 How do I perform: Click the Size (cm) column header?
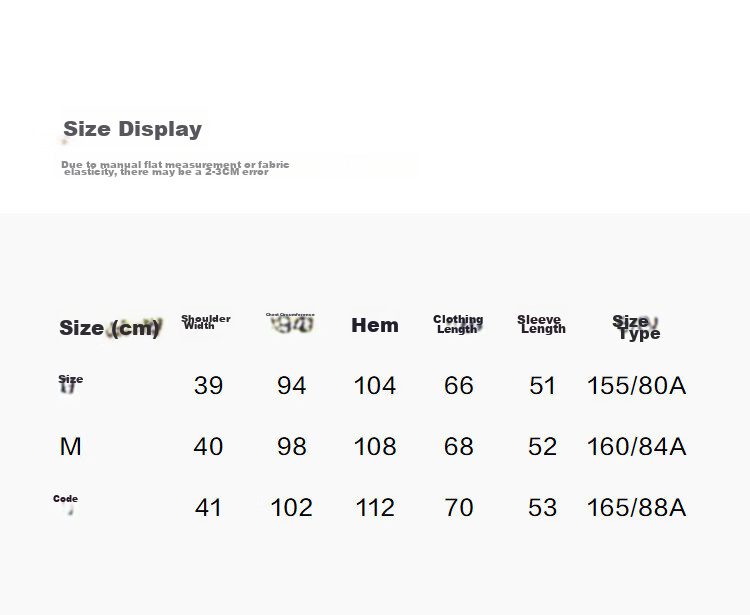point(110,328)
